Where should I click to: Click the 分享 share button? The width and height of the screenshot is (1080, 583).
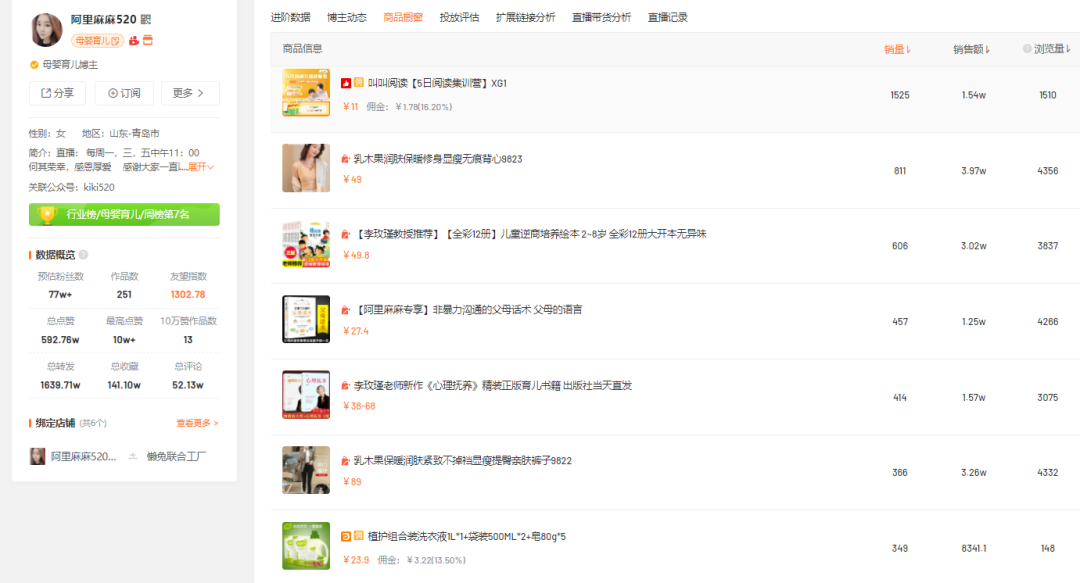(57, 93)
